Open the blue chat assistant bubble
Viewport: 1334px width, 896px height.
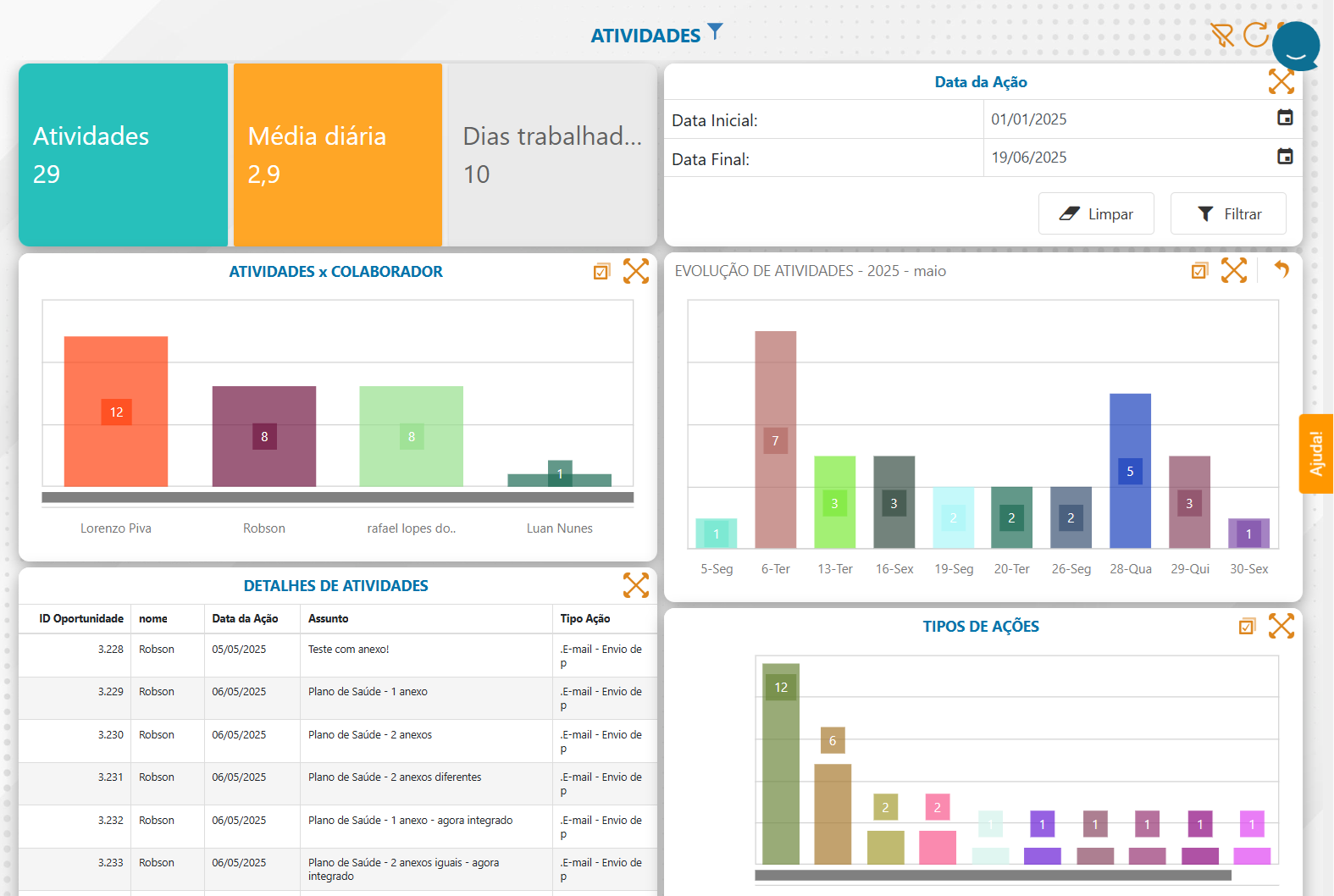(x=1296, y=47)
